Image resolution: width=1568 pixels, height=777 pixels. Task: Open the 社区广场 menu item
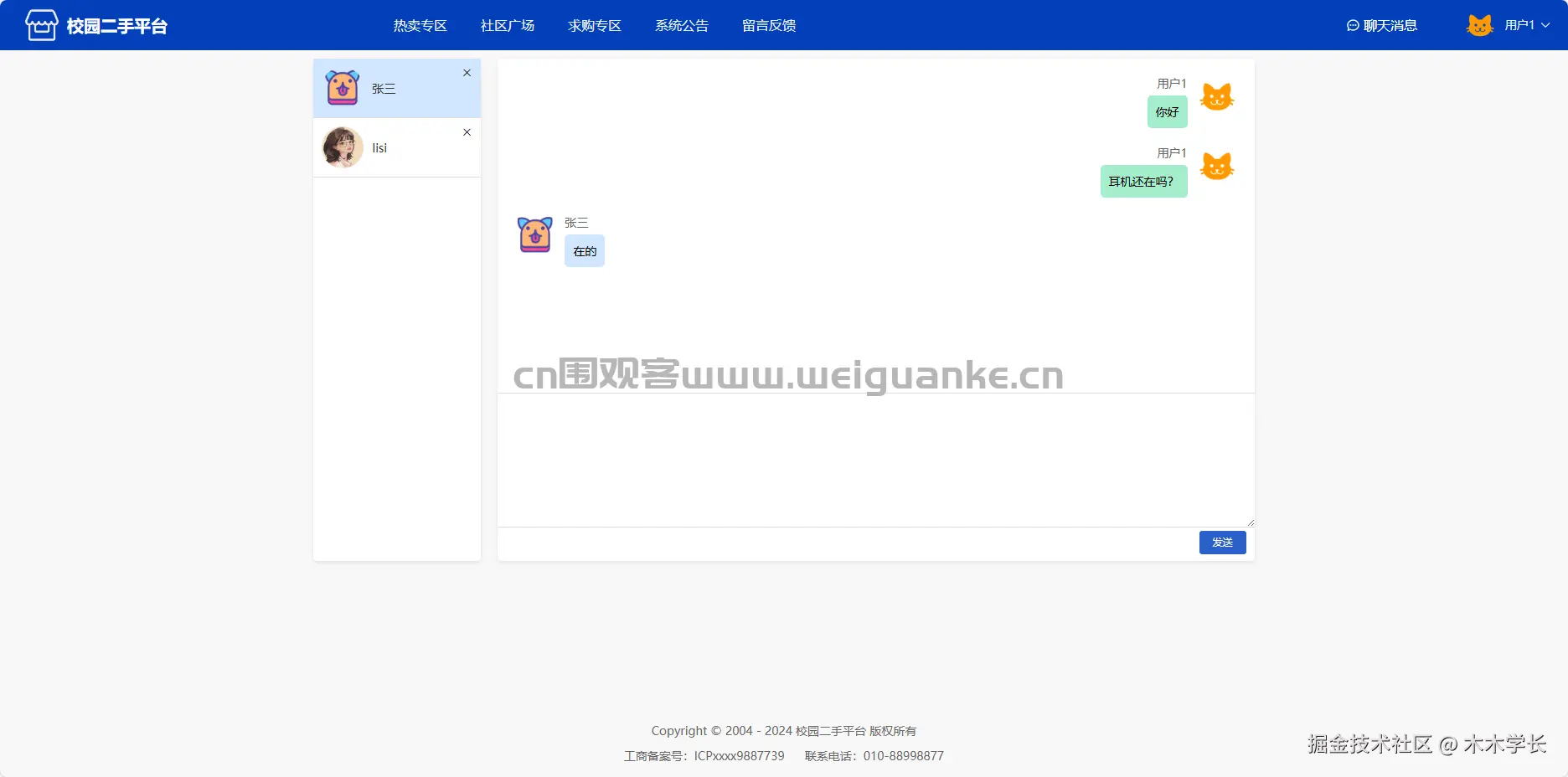[508, 26]
